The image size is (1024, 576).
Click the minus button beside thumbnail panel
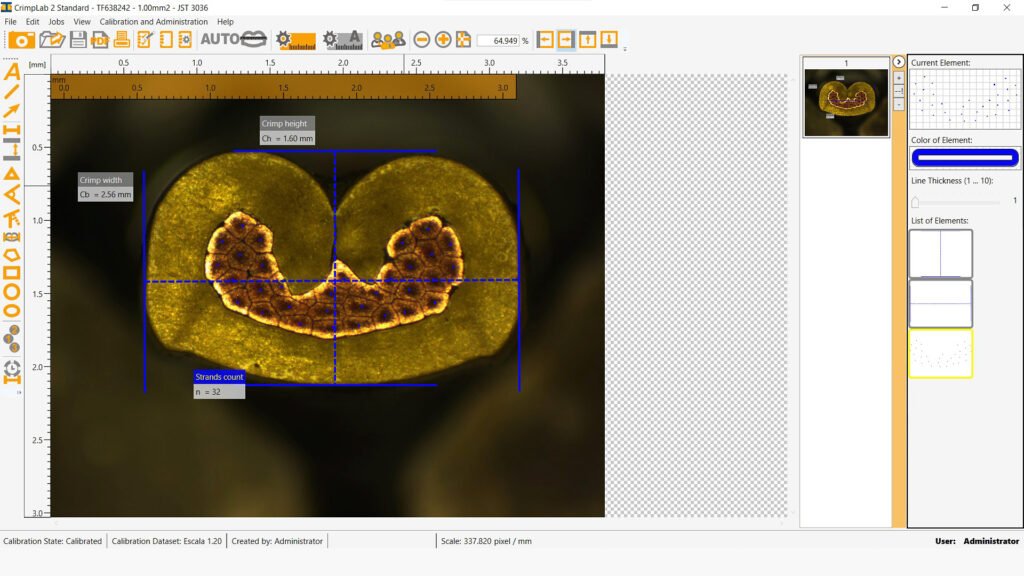tap(898, 104)
